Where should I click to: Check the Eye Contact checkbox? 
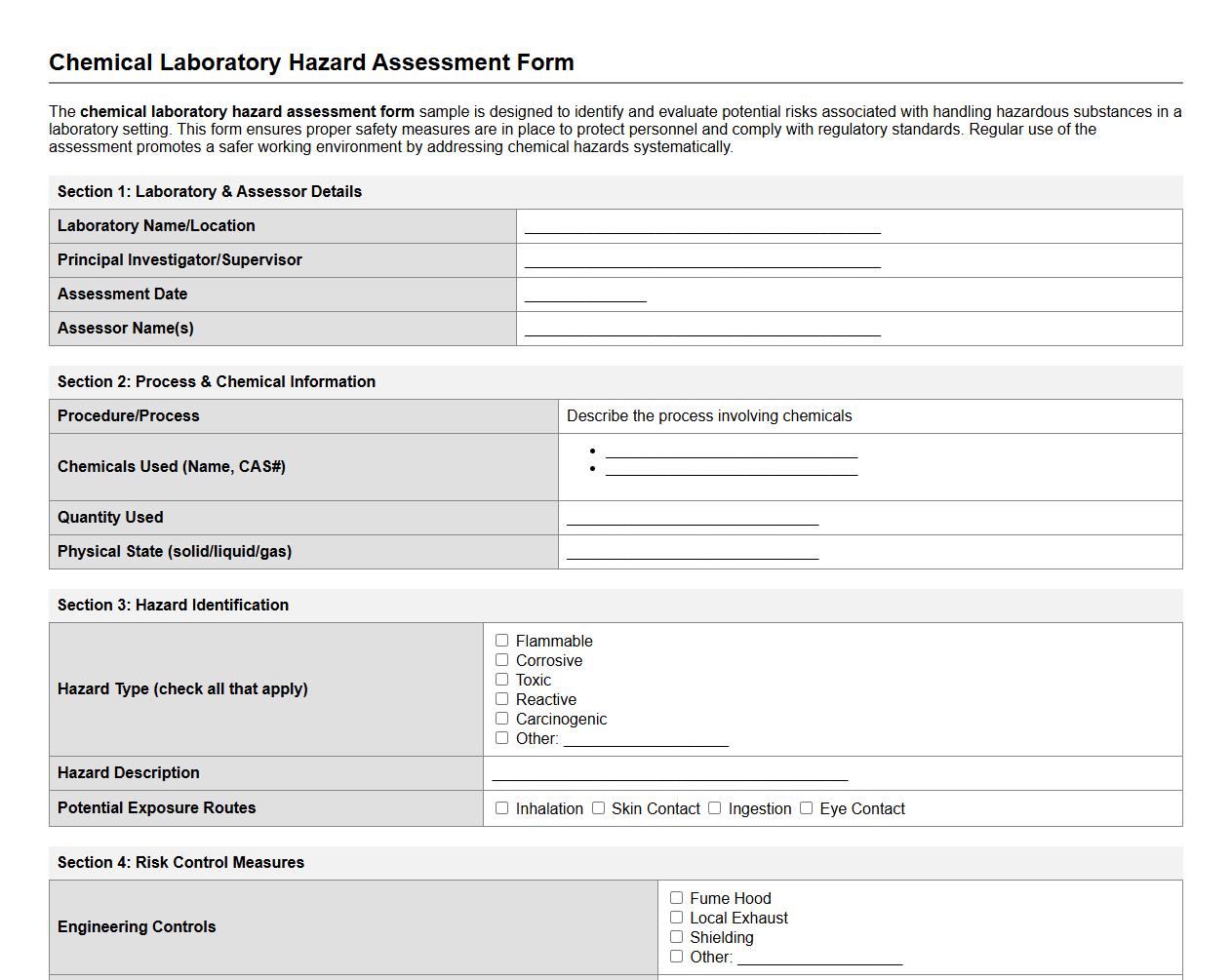point(807,807)
